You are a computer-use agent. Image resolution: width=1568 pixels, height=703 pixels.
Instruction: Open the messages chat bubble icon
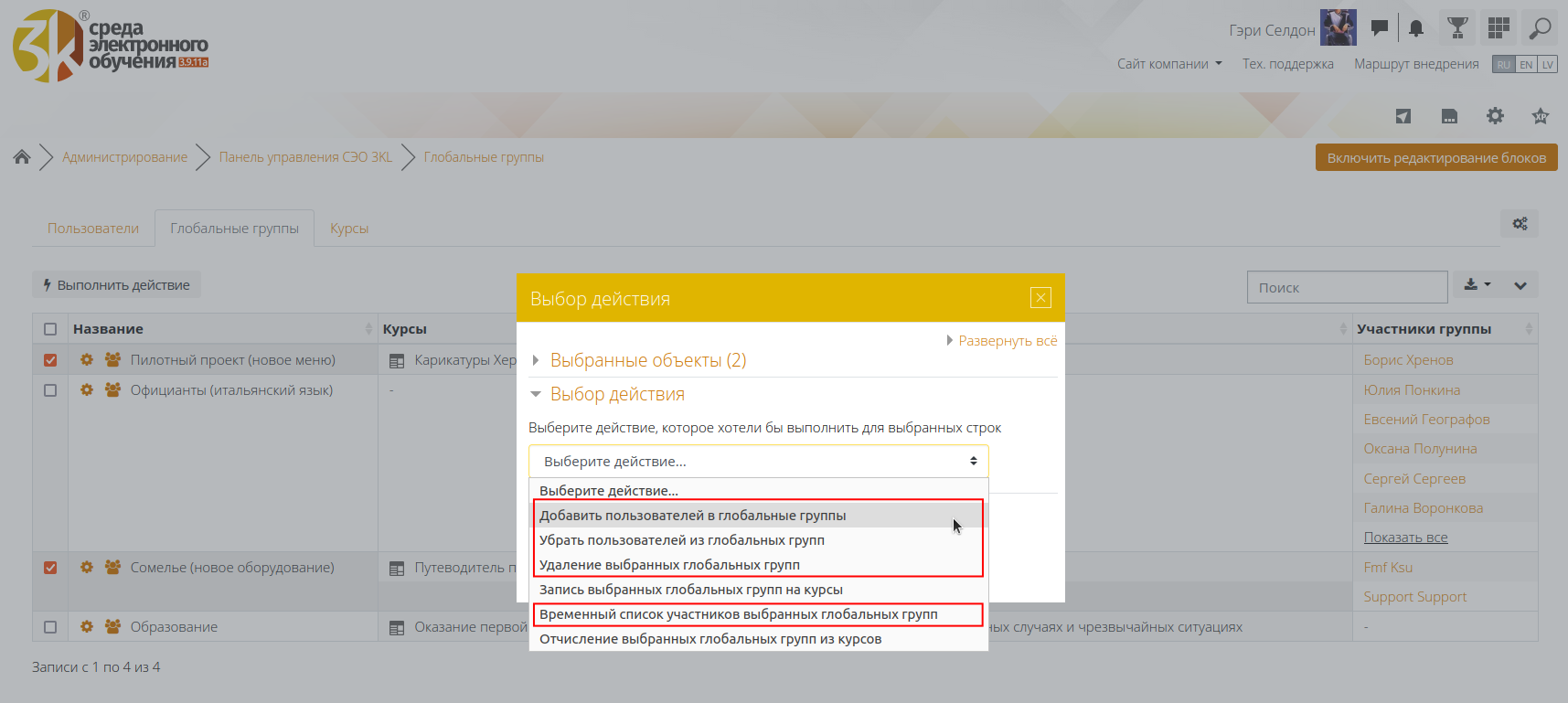click(1379, 28)
